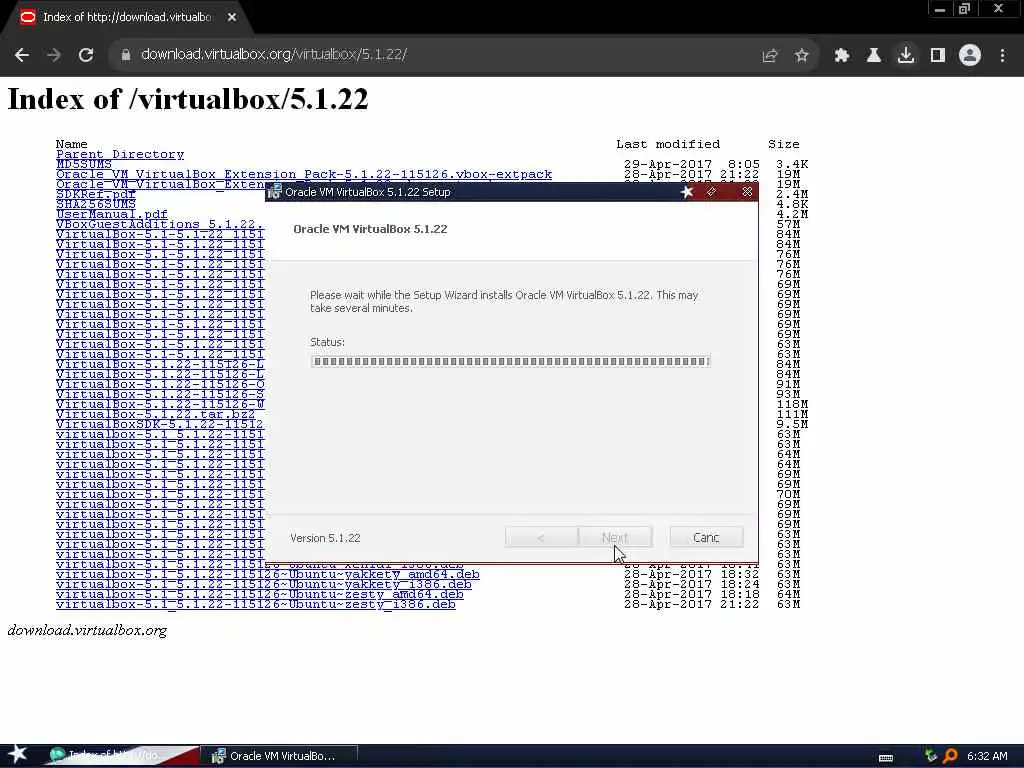Image resolution: width=1024 pixels, height=768 pixels.
Task: Open the SDKRef.pdf link
Action: tap(96, 194)
